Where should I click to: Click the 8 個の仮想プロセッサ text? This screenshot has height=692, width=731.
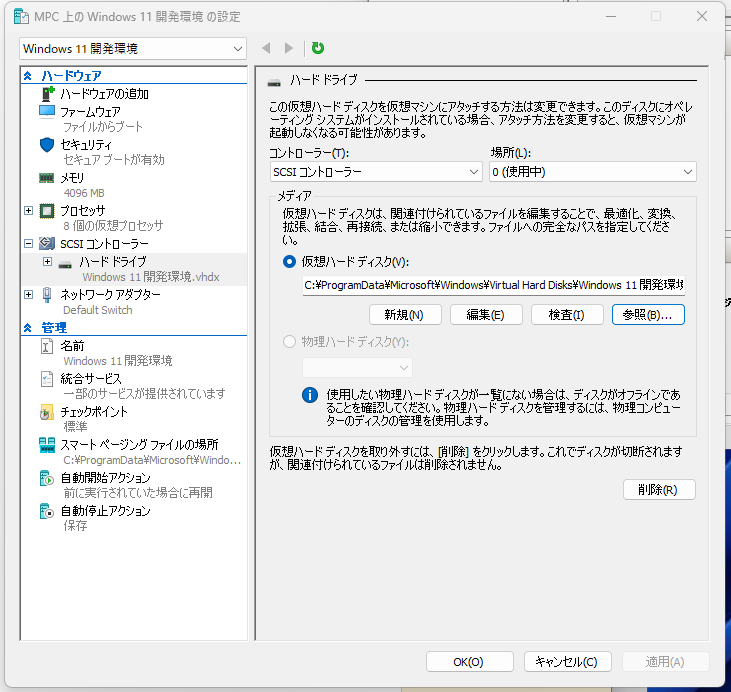(113, 226)
